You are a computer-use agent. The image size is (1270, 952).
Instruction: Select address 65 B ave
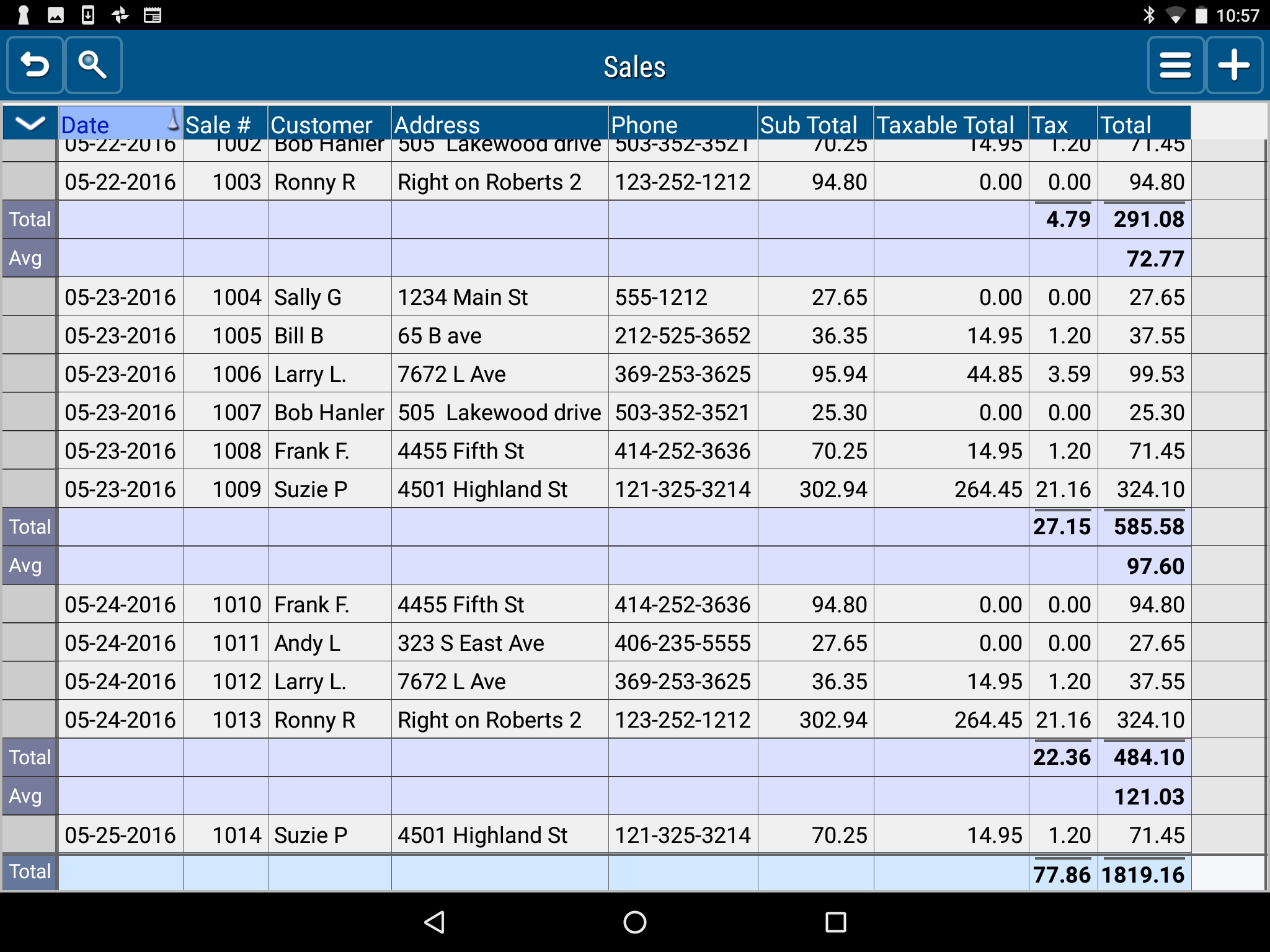pyautogui.click(x=500, y=335)
